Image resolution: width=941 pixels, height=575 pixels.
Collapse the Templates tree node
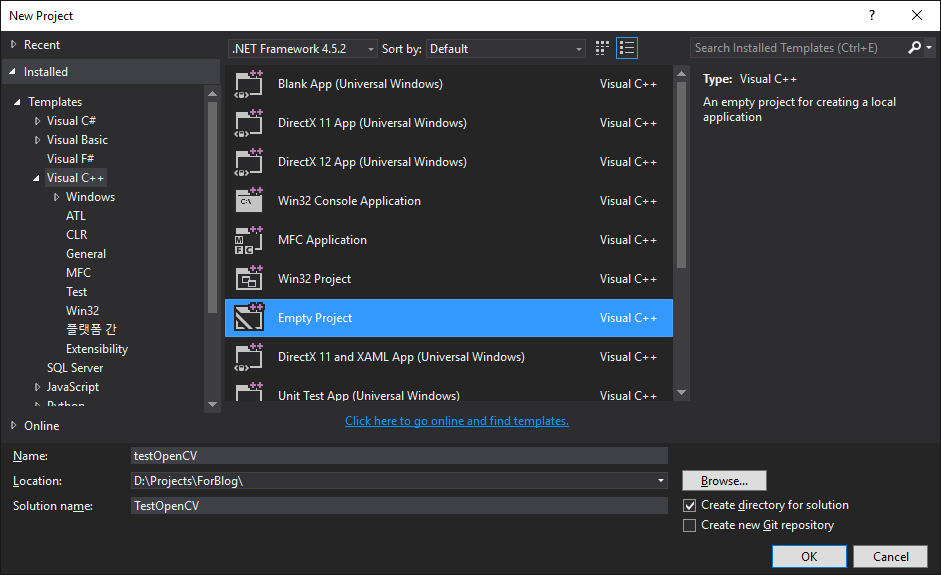(x=17, y=102)
